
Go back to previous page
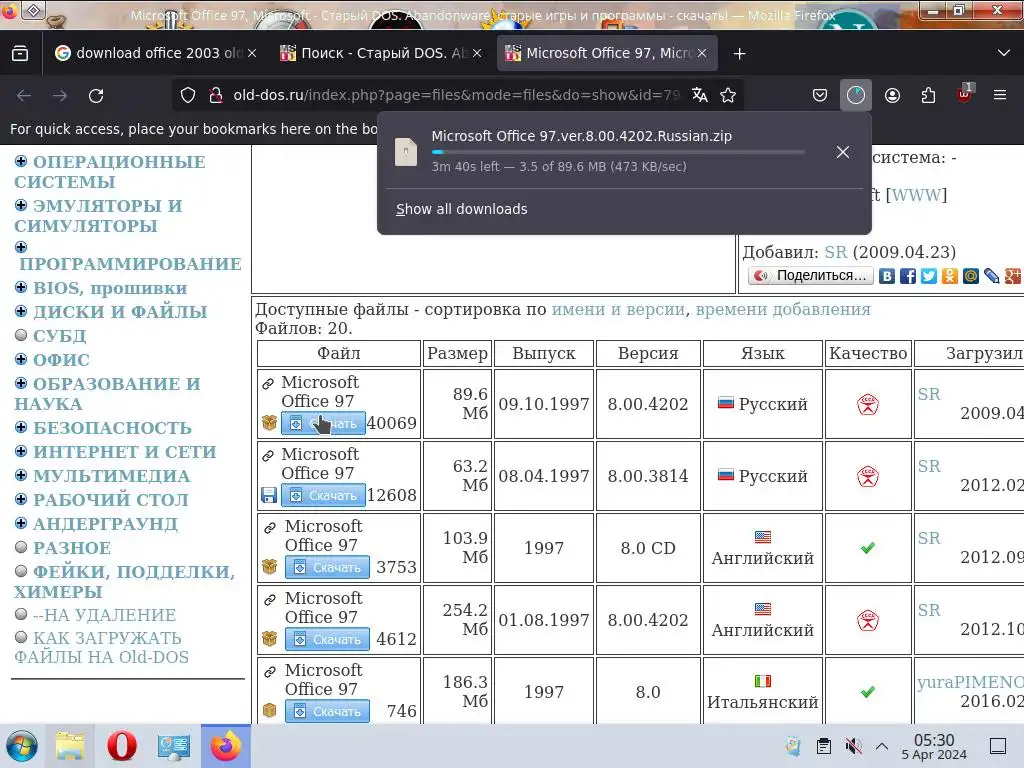click(x=24, y=95)
